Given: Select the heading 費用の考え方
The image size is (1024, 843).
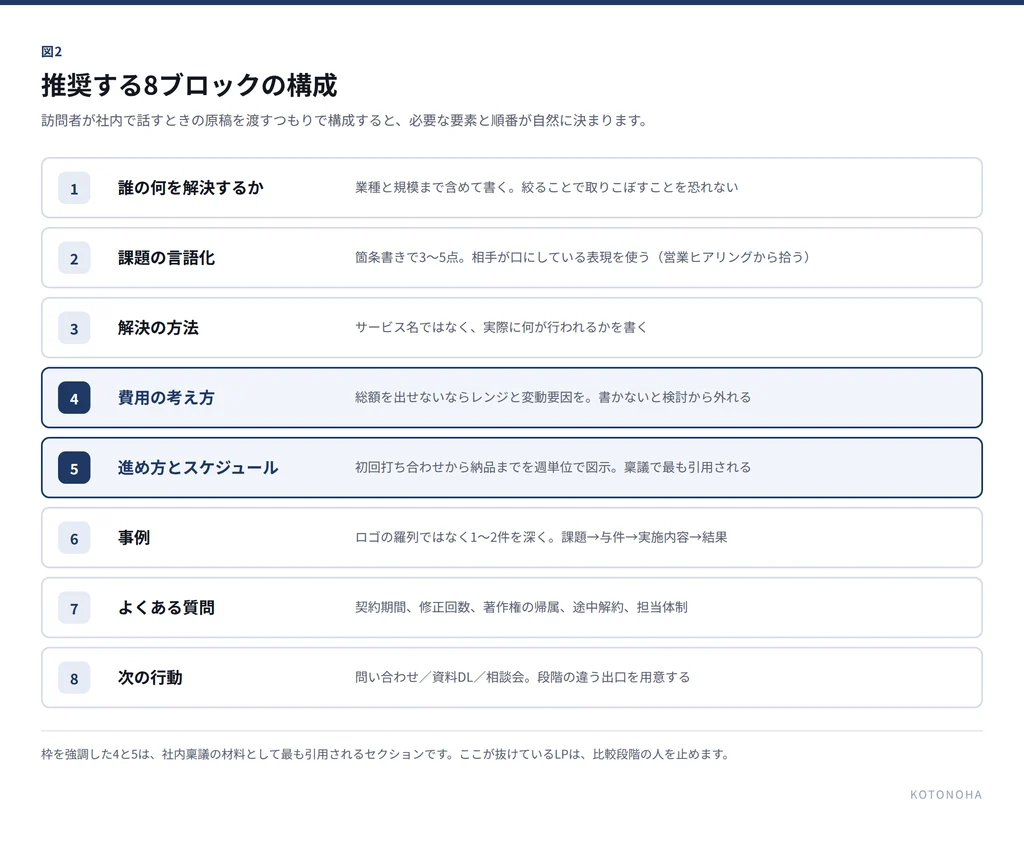Looking at the screenshot, I should [167, 398].
